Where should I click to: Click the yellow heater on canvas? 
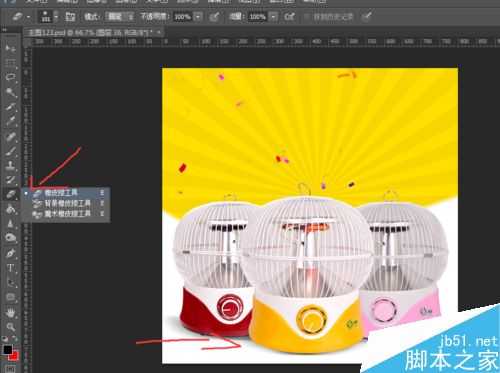[x=308, y=274]
